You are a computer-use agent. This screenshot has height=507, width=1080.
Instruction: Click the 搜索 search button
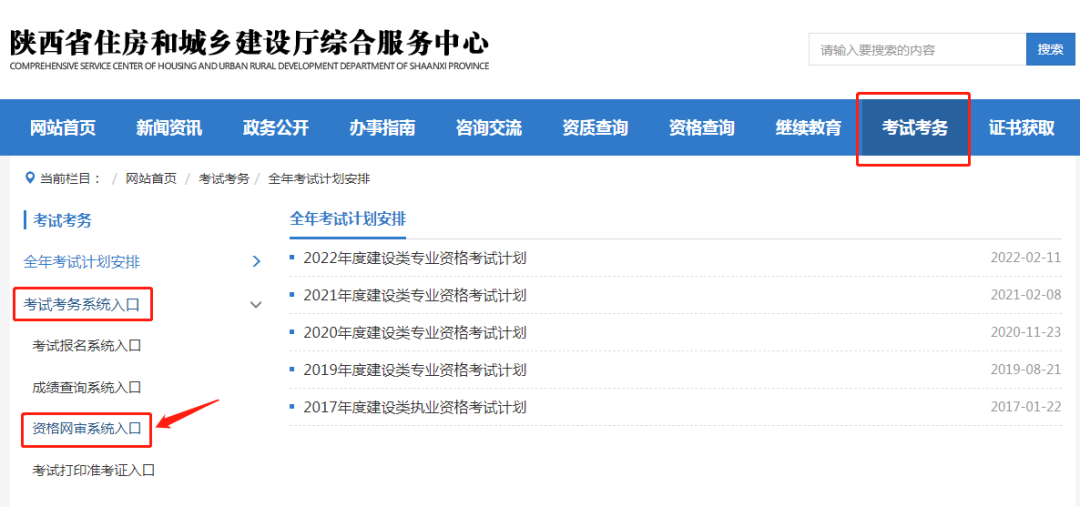pos(1050,50)
